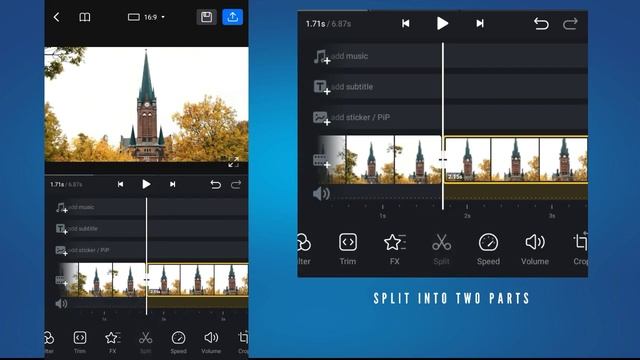Toggle the speaker mute in the enlarged panel
This screenshot has height=360, width=640.
click(x=321, y=193)
